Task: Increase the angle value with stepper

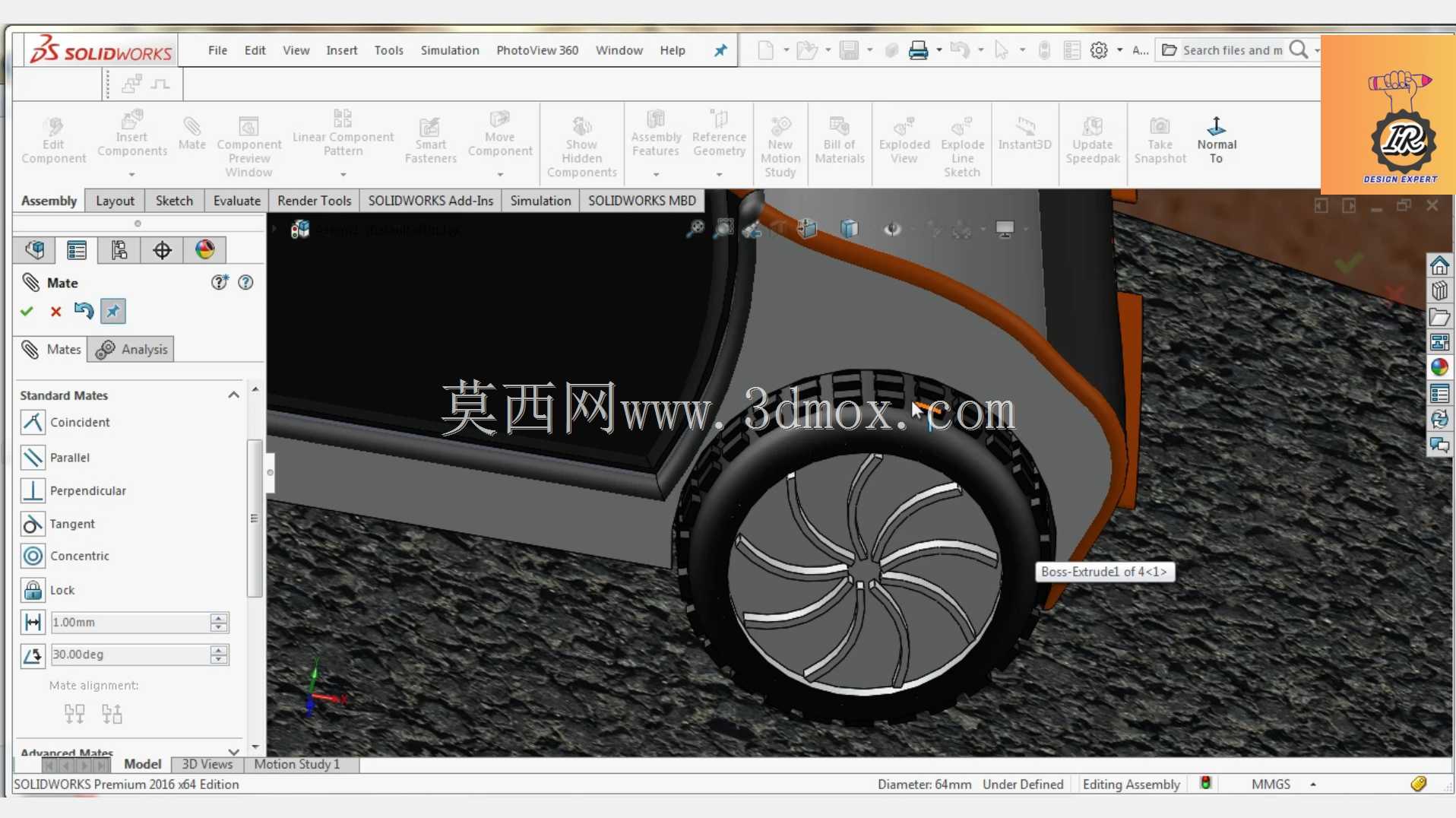Action: click(x=219, y=649)
